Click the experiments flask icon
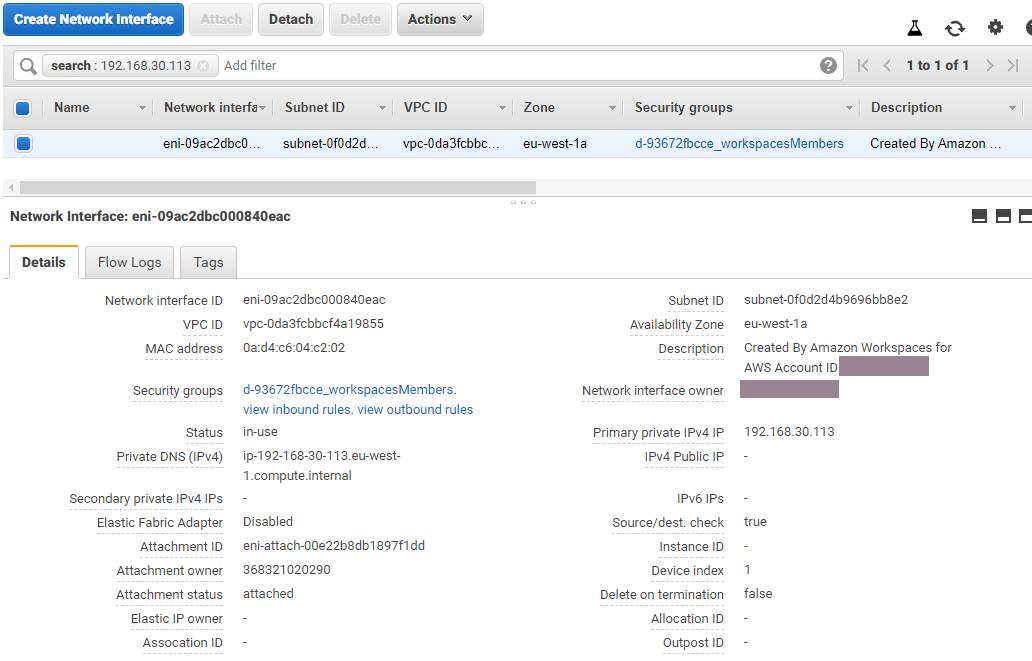This screenshot has height=661, width=1032. pos(914,27)
